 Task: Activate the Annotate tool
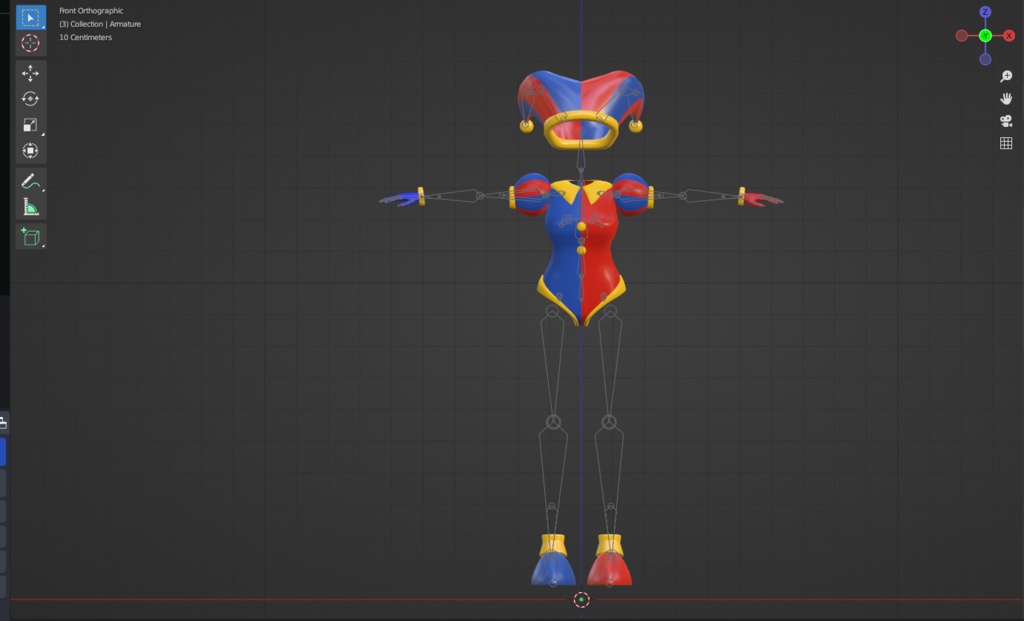pyautogui.click(x=30, y=183)
